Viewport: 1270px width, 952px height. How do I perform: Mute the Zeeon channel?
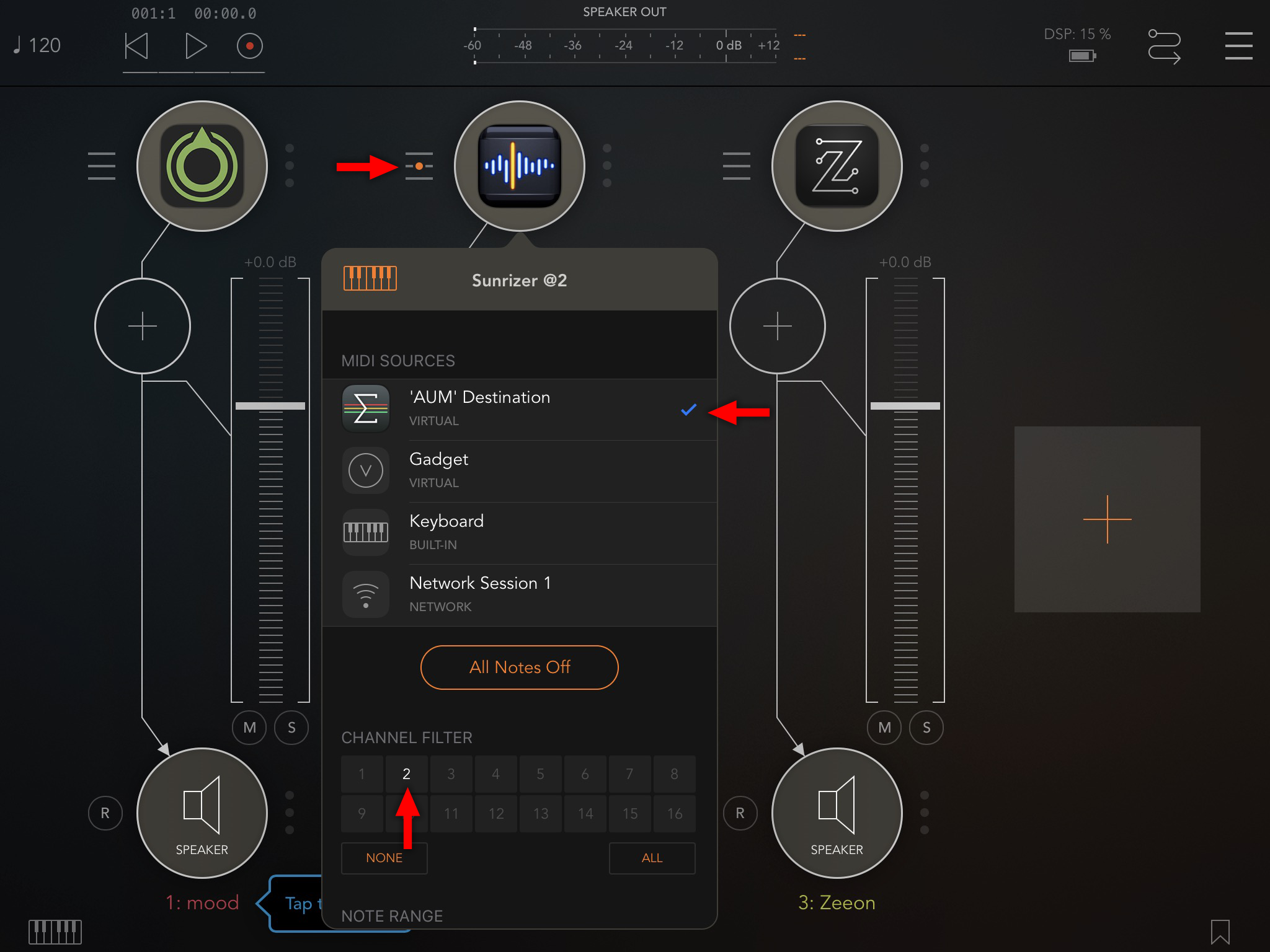pyautogui.click(x=884, y=728)
